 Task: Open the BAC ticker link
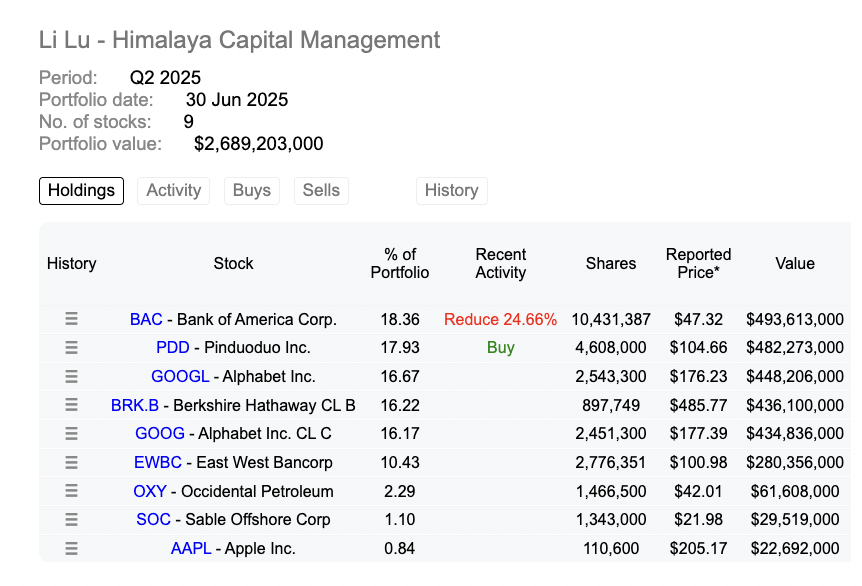[x=146, y=320]
